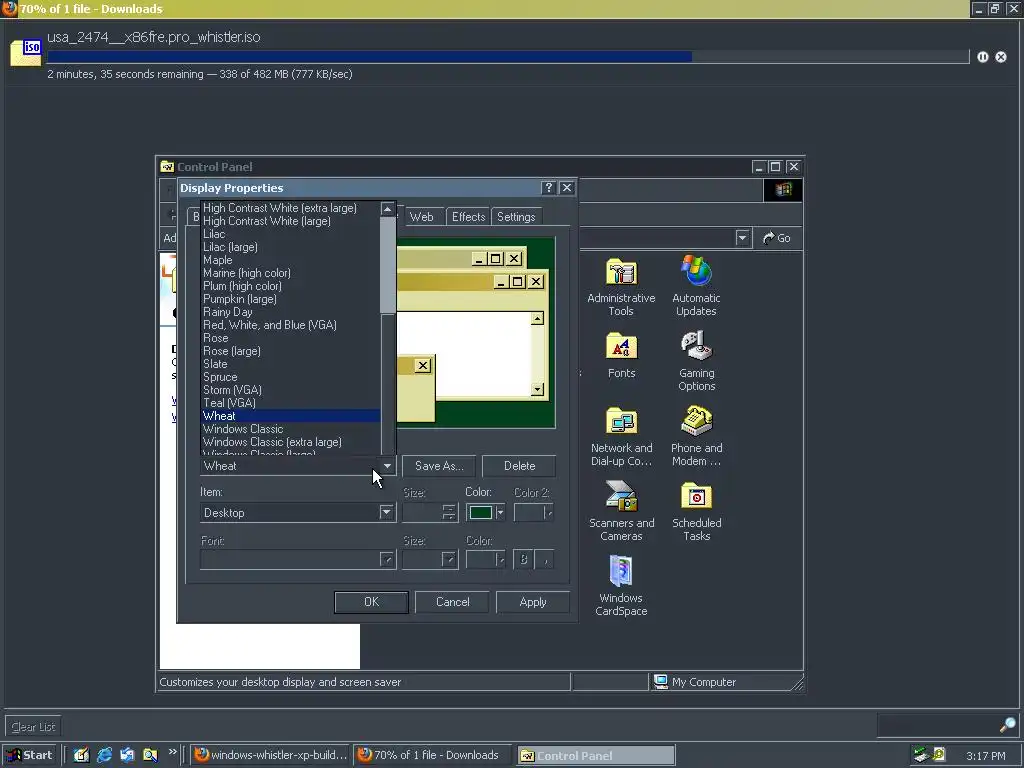The width and height of the screenshot is (1024, 768).
Task: Click OK in Display Properties
Action: click(371, 602)
